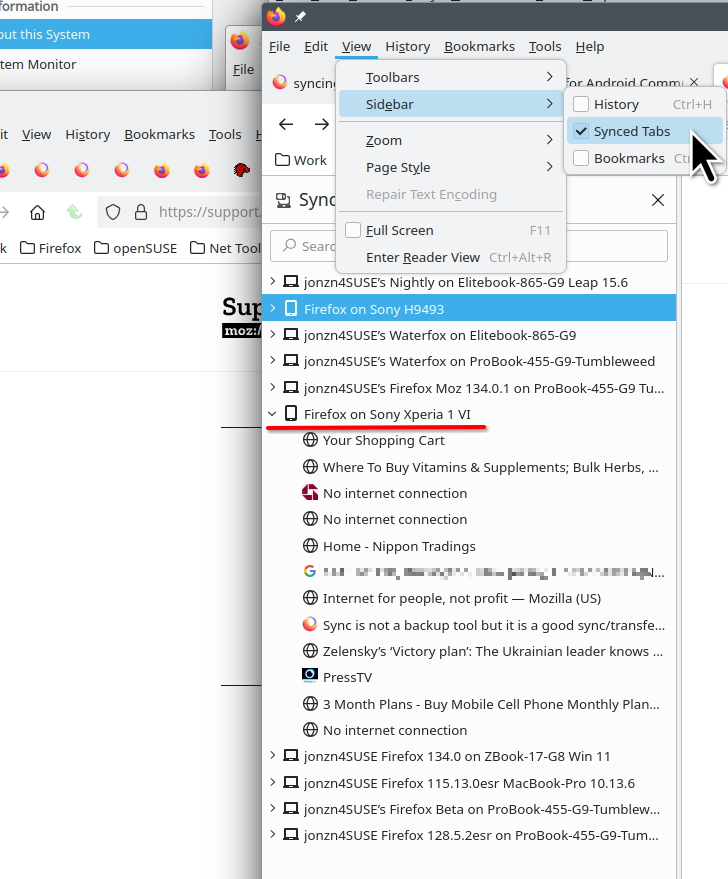This screenshot has width=728, height=879.
Task: Close the Android Community tab
Action: 694,82
